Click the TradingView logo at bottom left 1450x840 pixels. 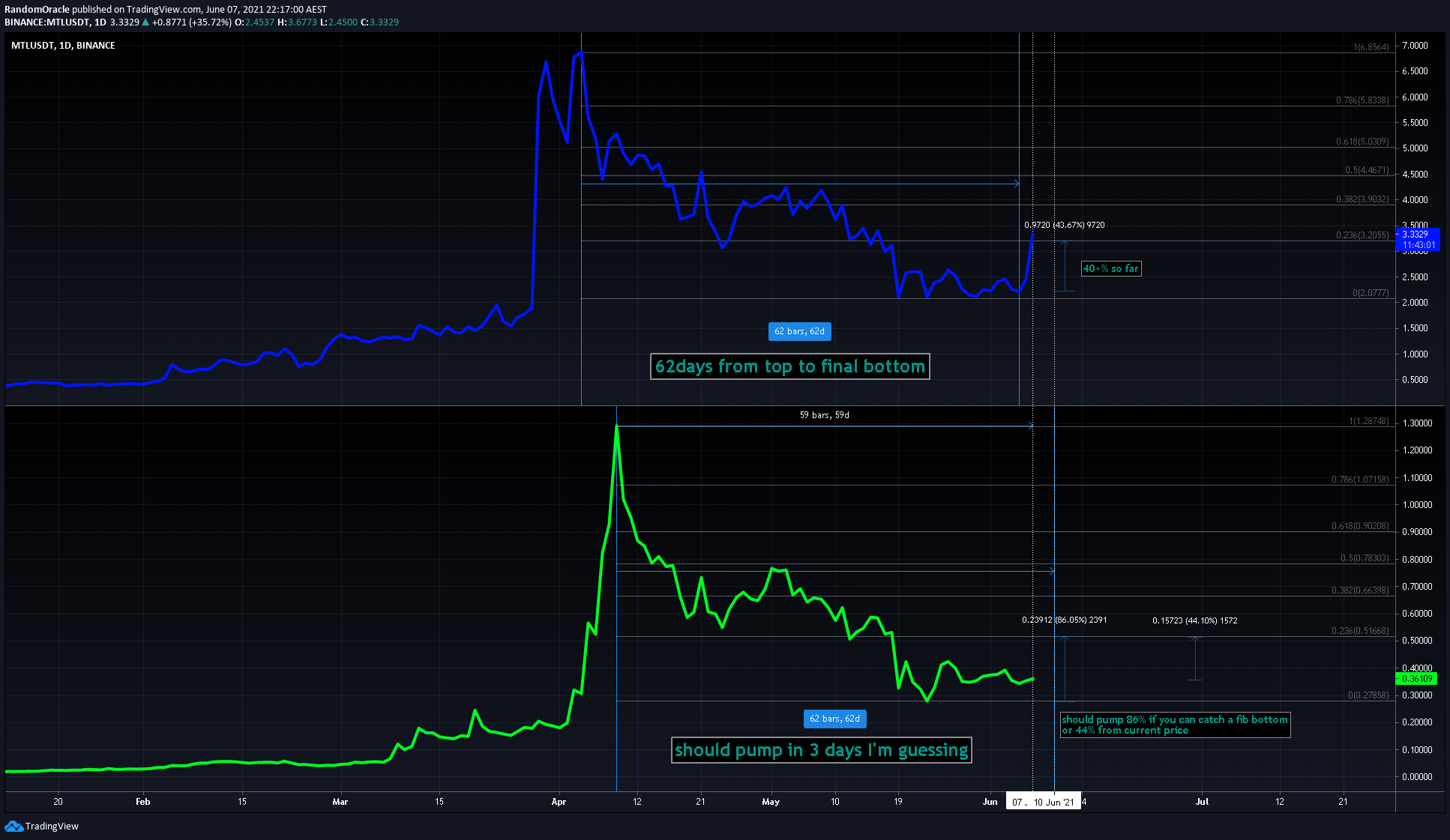point(41,826)
